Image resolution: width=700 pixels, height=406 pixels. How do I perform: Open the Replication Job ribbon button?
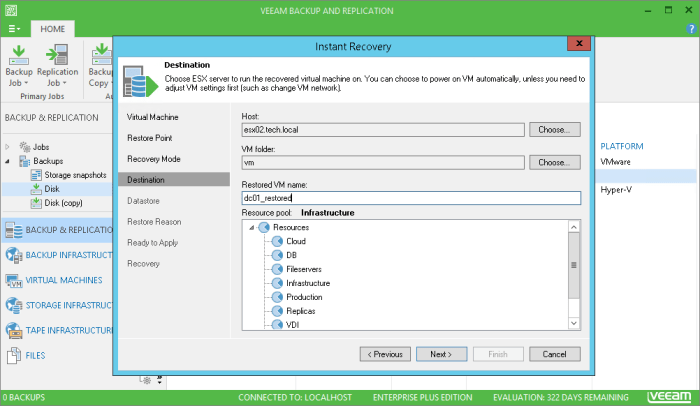pyautogui.click(x=58, y=66)
